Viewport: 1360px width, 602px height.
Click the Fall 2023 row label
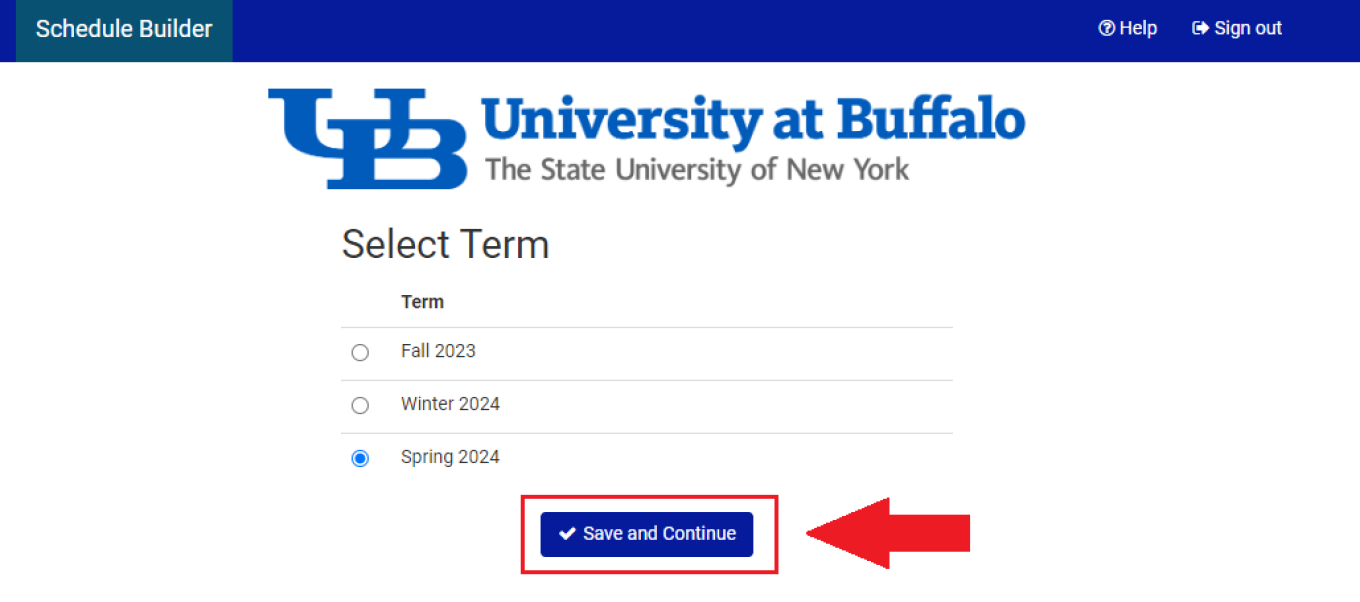[x=438, y=351]
